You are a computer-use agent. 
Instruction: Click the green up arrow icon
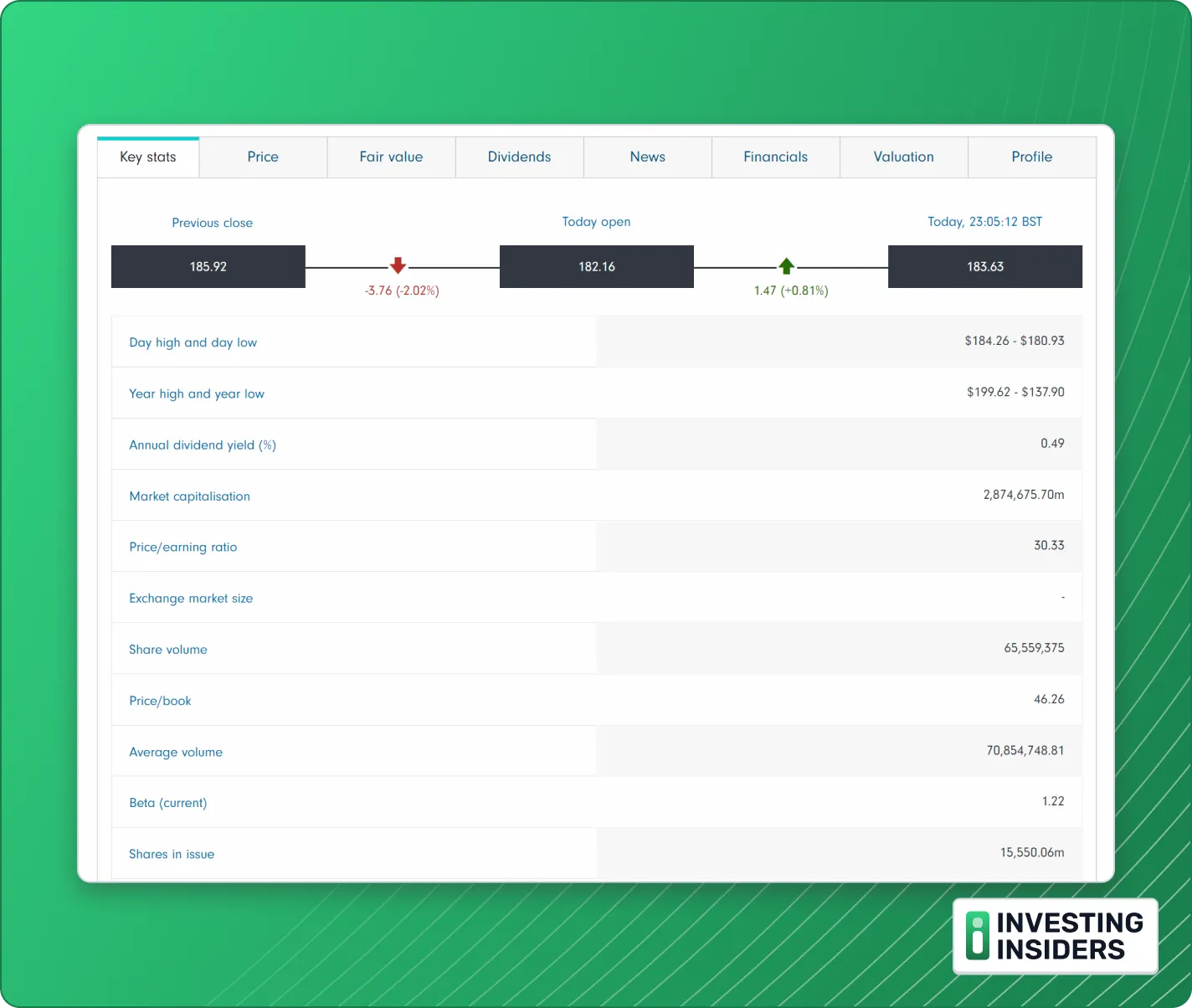[x=786, y=266]
